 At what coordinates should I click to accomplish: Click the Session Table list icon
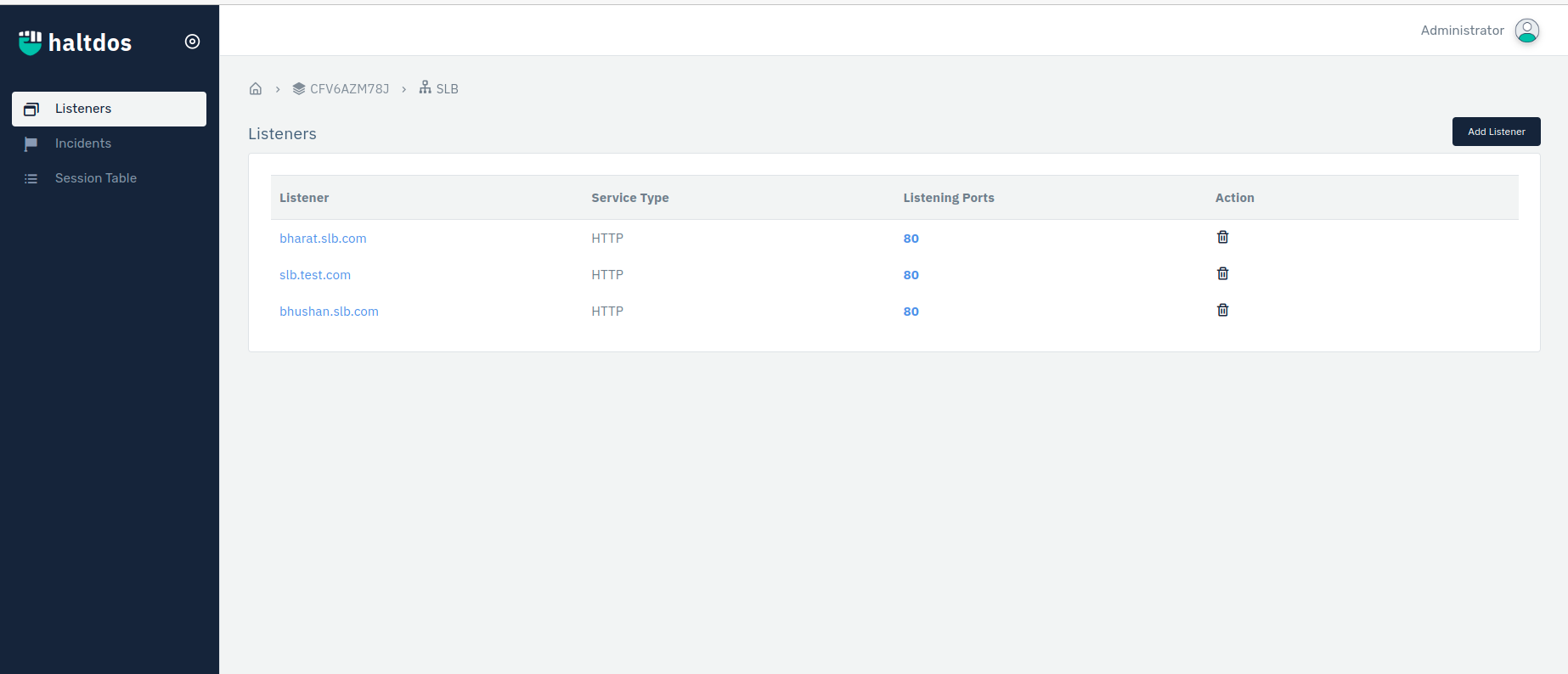point(31,179)
